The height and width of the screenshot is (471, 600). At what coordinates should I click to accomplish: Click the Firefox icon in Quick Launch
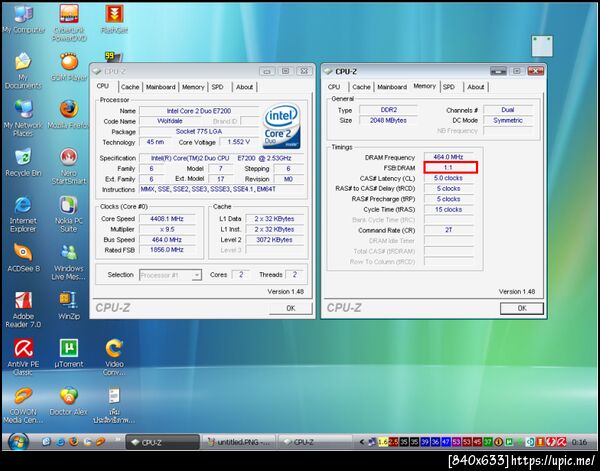(74, 442)
